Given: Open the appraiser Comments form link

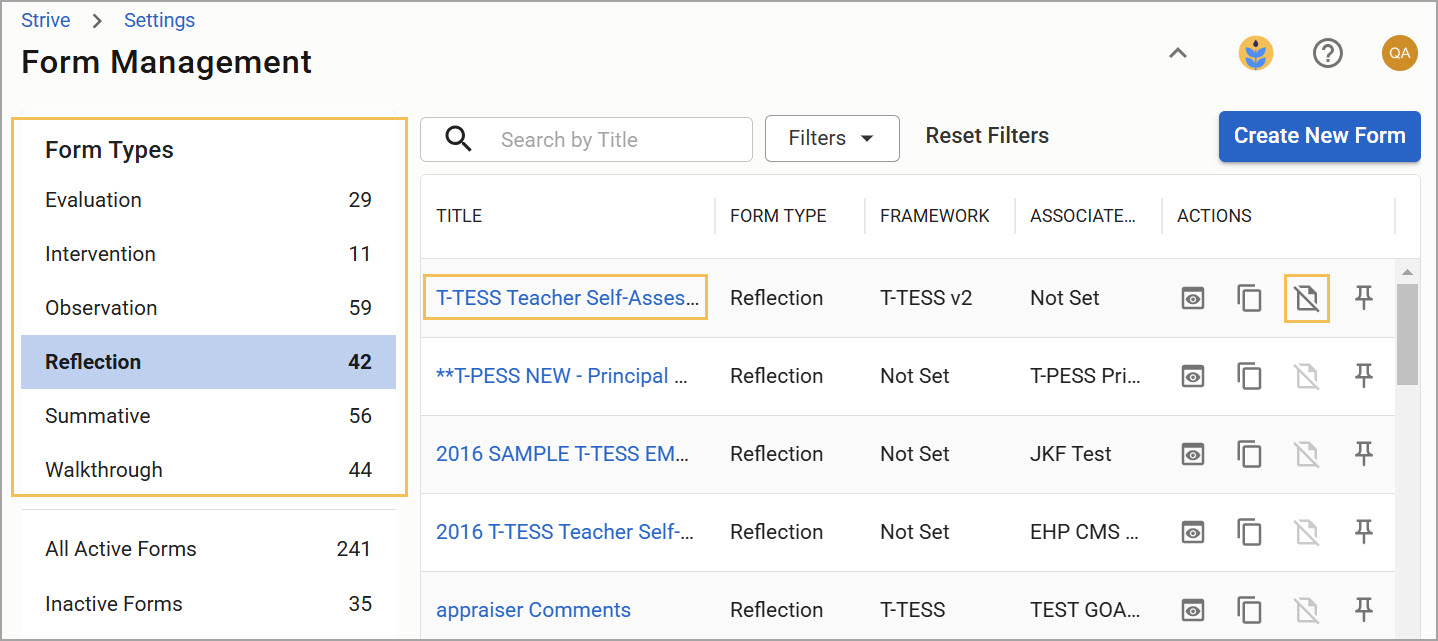Looking at the screenshot, I should coord(533,610).
